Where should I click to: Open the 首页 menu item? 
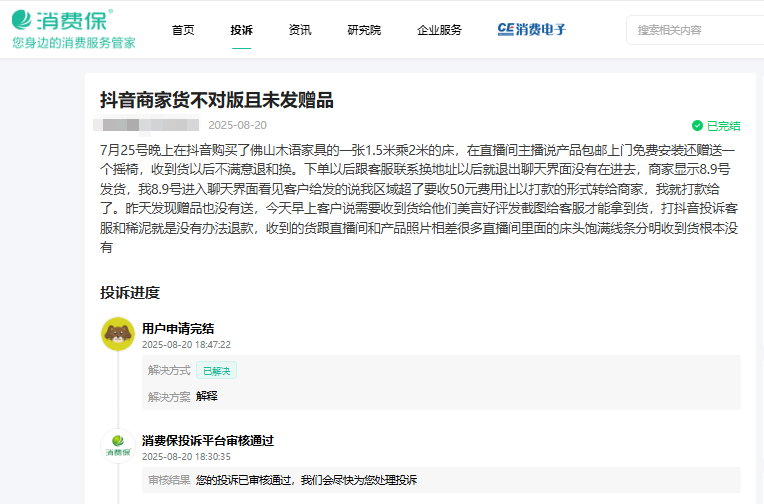tap(183, 30)
